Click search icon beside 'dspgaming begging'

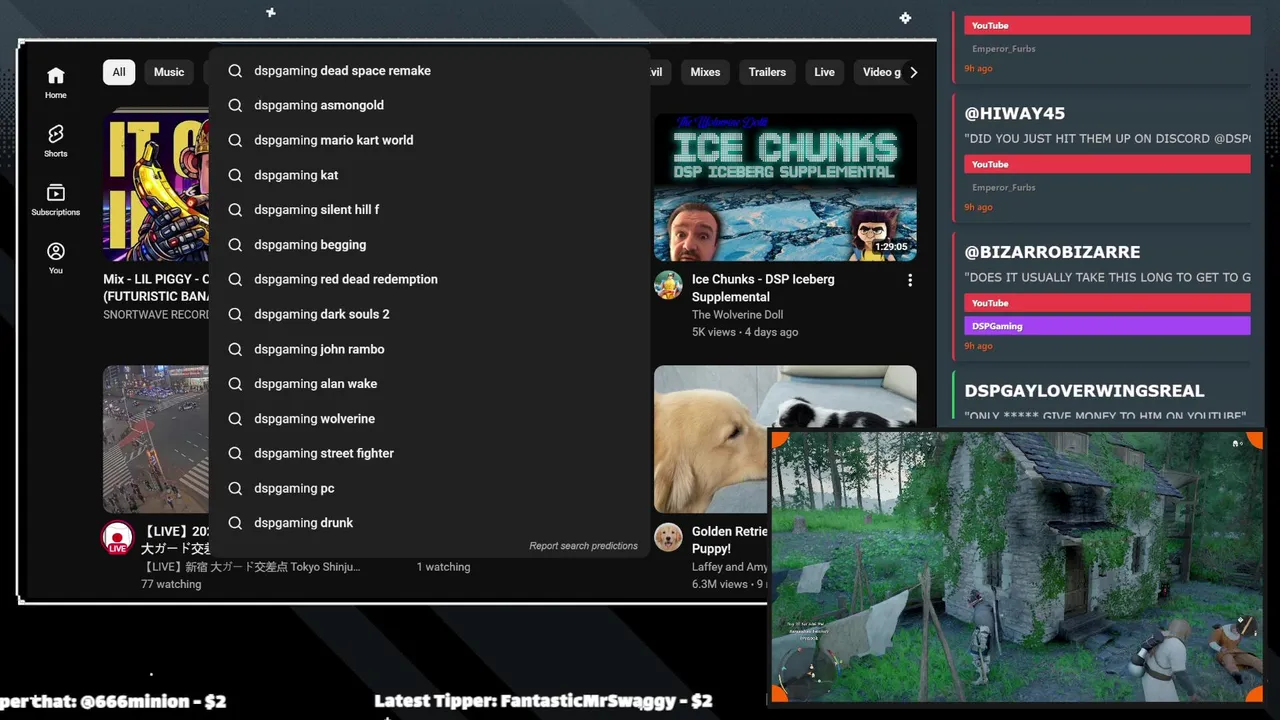click(x=235, y=245)
